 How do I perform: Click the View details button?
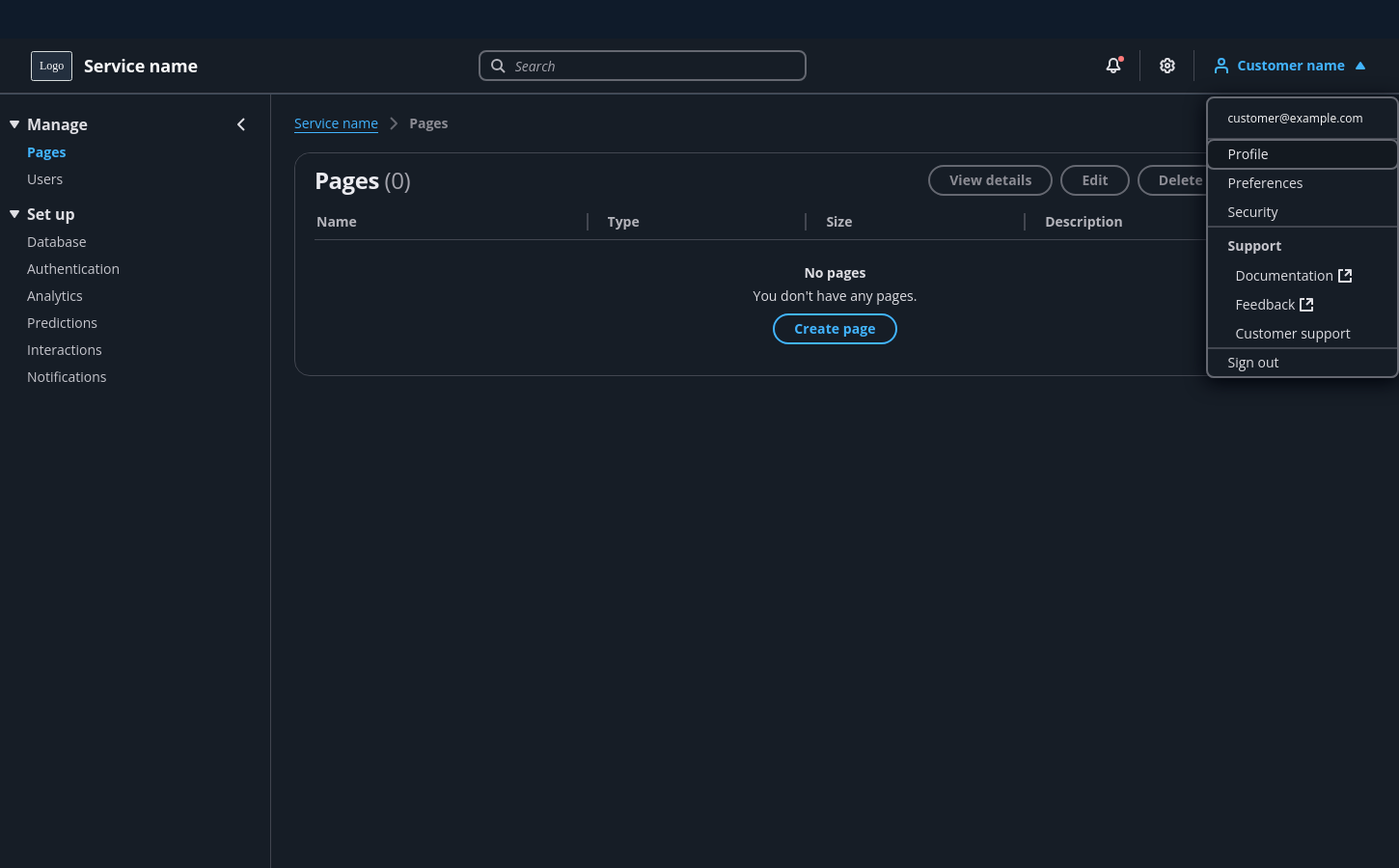pos(990,179)
